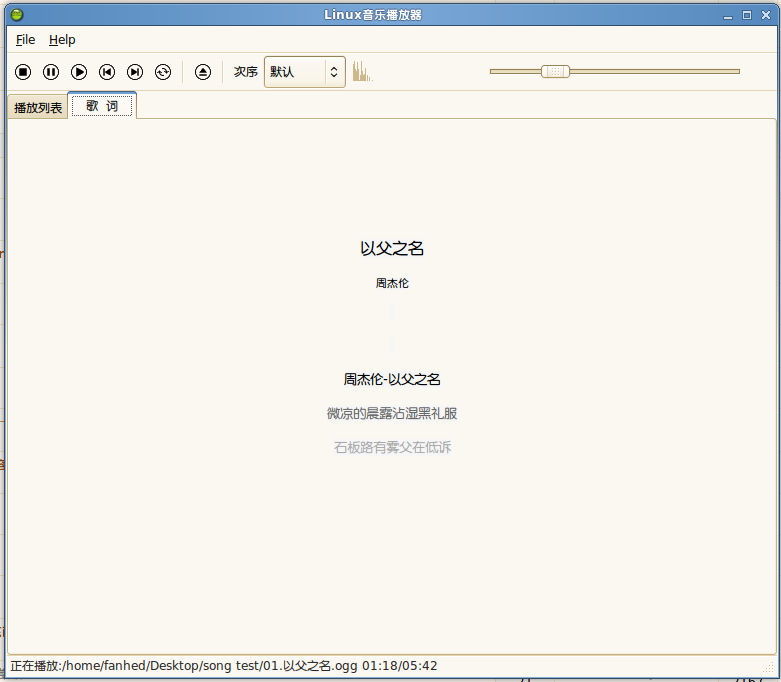The height and width of the screenshot is (682, 781).
Task: Pause the playing track
Action: 51,72
